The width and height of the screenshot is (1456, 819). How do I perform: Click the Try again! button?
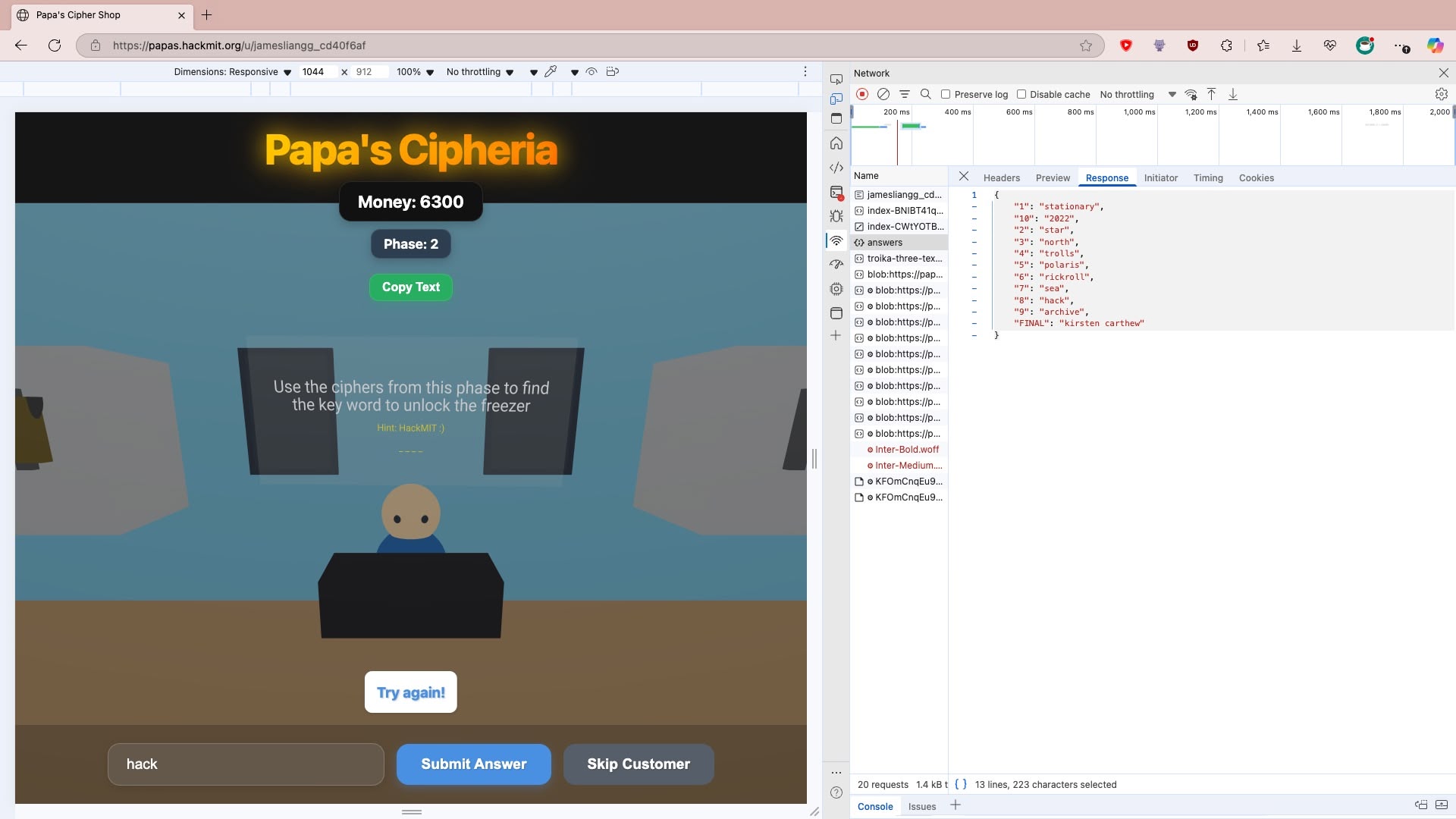tap(411, 692)
